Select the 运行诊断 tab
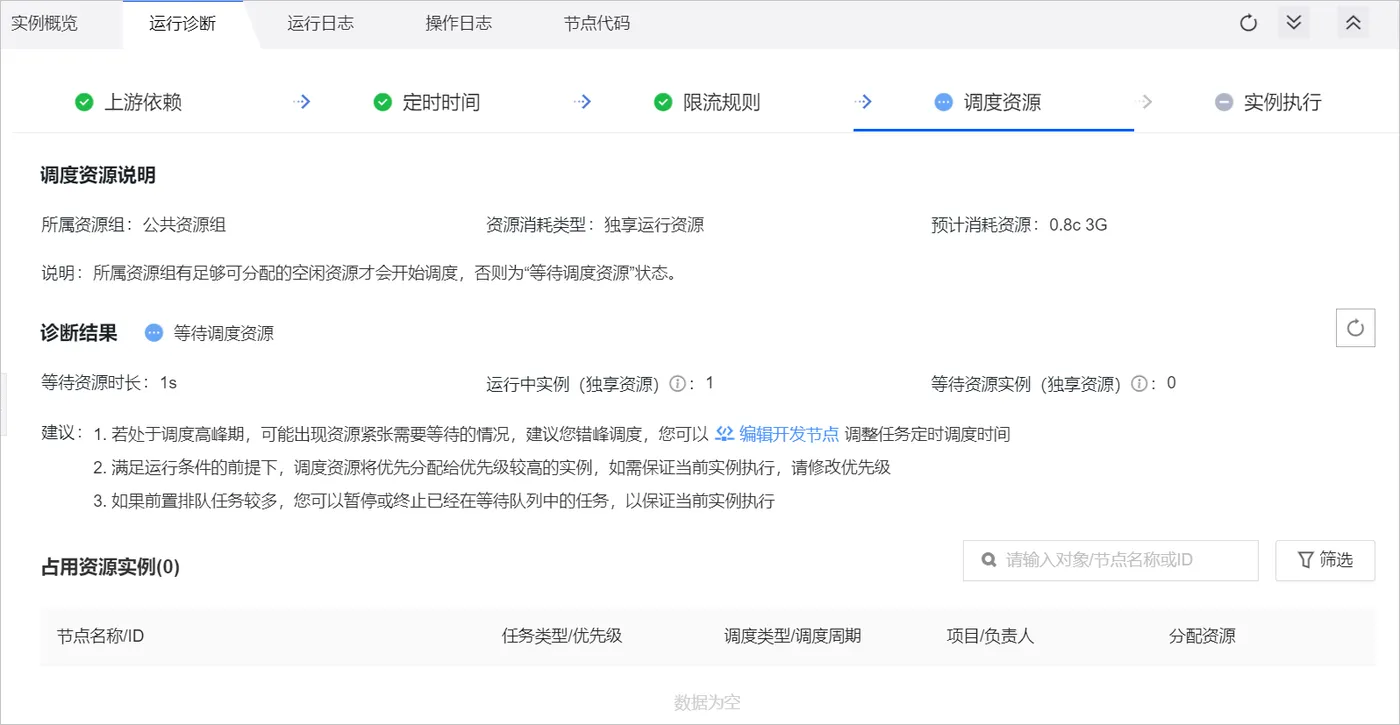 (182, 23)
